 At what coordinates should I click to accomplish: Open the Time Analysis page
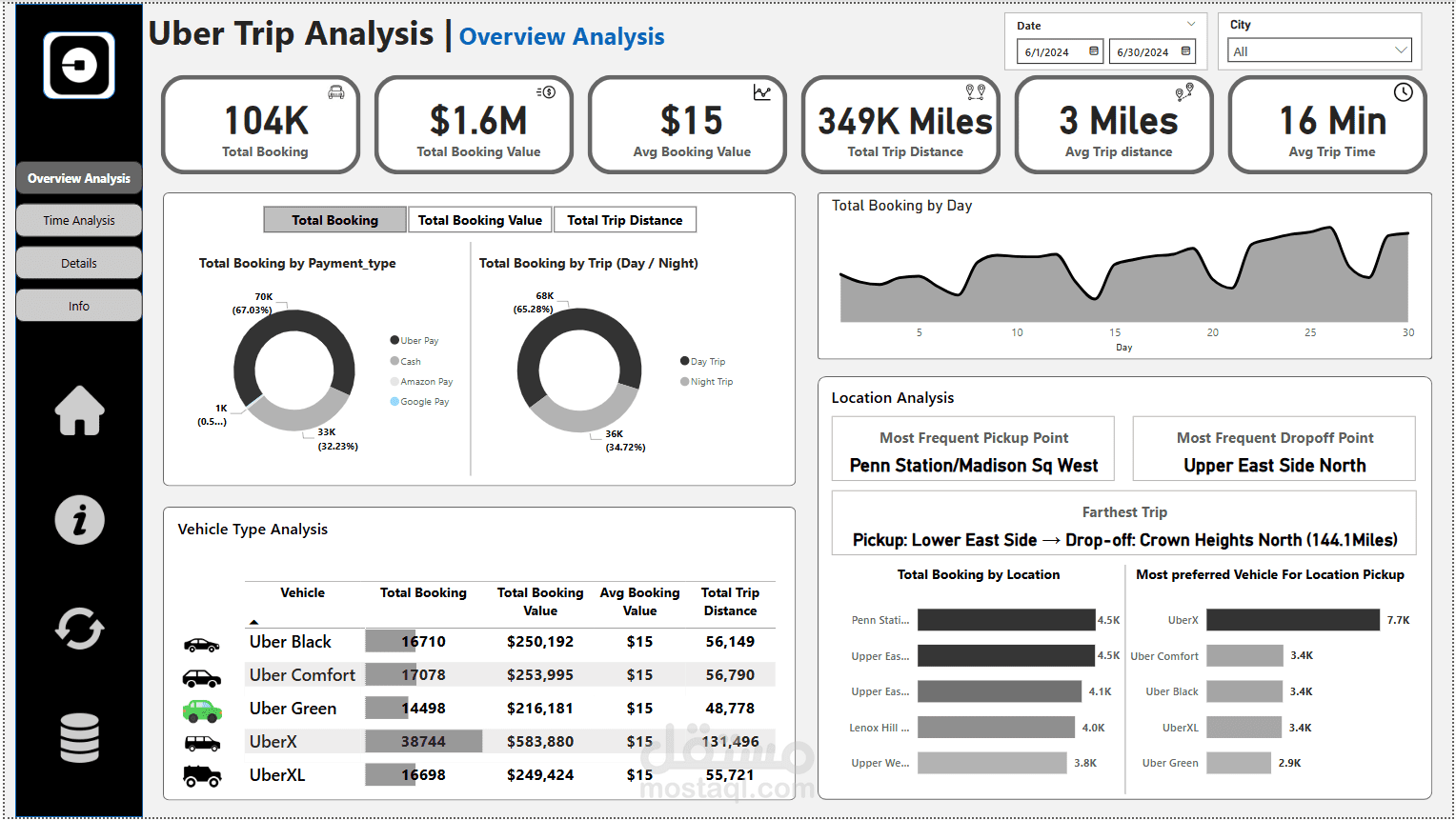pos(78,220)
